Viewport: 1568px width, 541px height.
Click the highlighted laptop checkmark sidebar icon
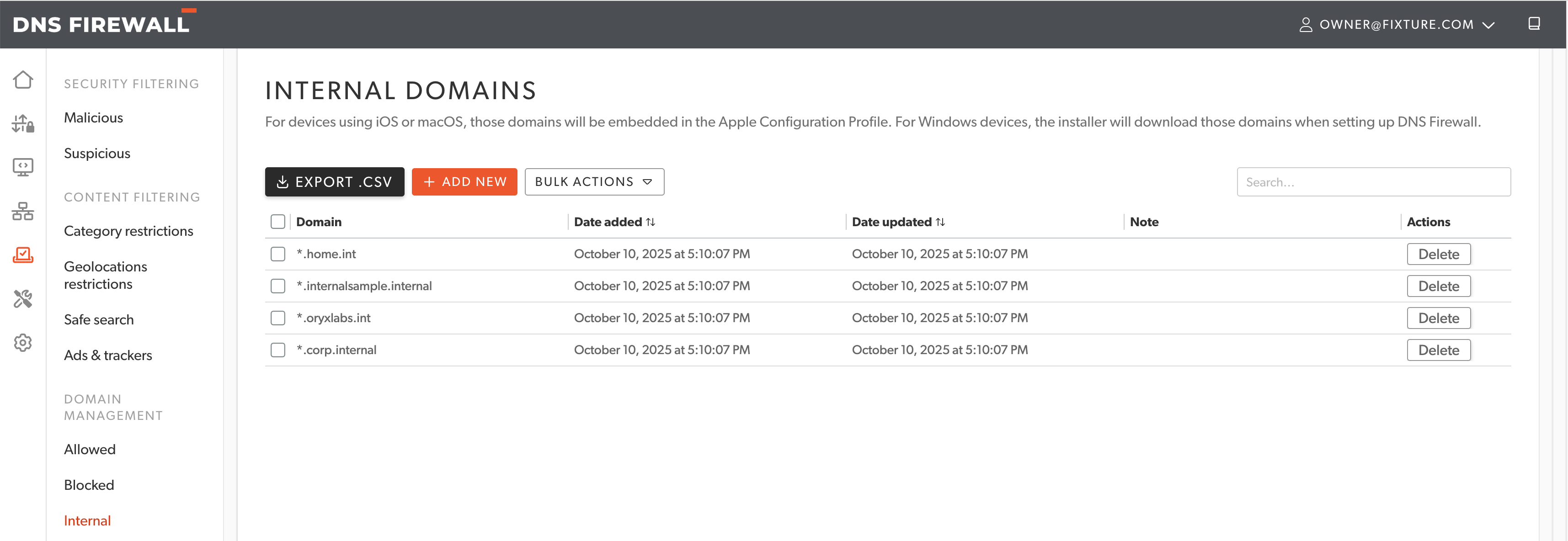coord(23,255)
